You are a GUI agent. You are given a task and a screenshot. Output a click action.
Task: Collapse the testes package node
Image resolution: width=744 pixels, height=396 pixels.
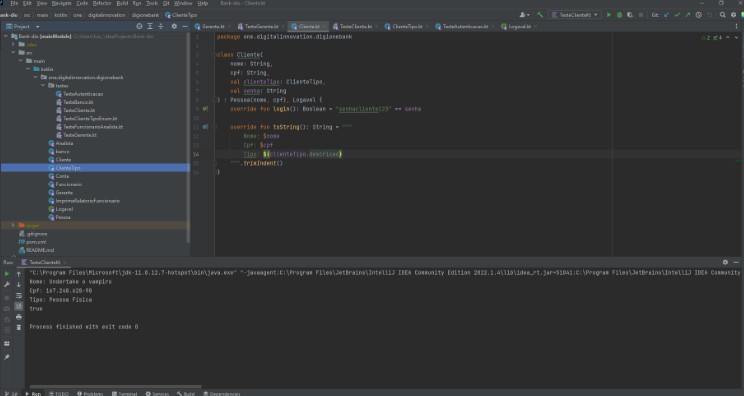coord(43,85)
